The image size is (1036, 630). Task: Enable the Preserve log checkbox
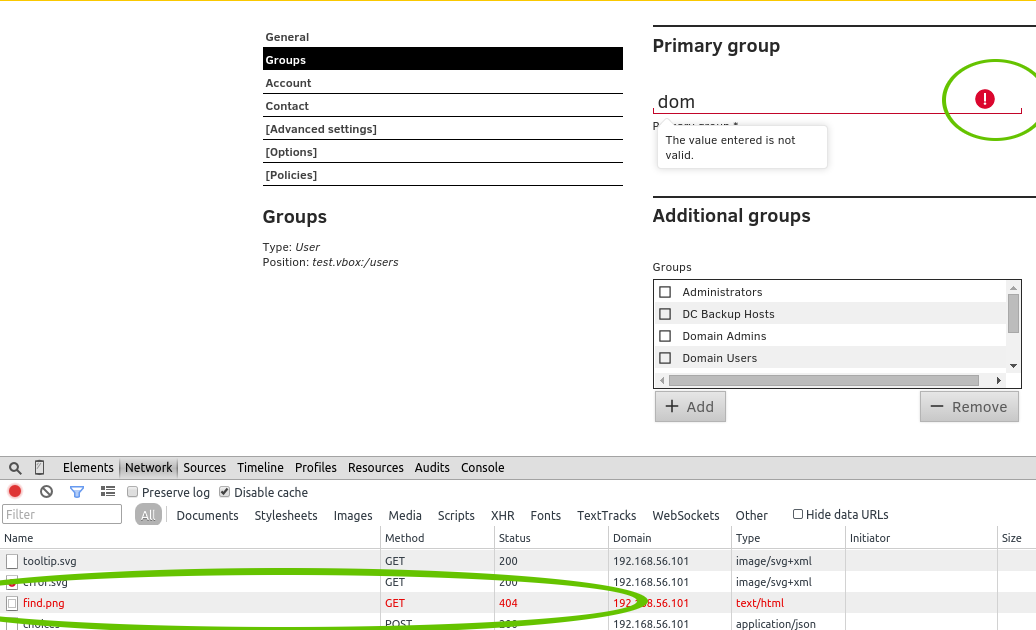tap(133, 492)
